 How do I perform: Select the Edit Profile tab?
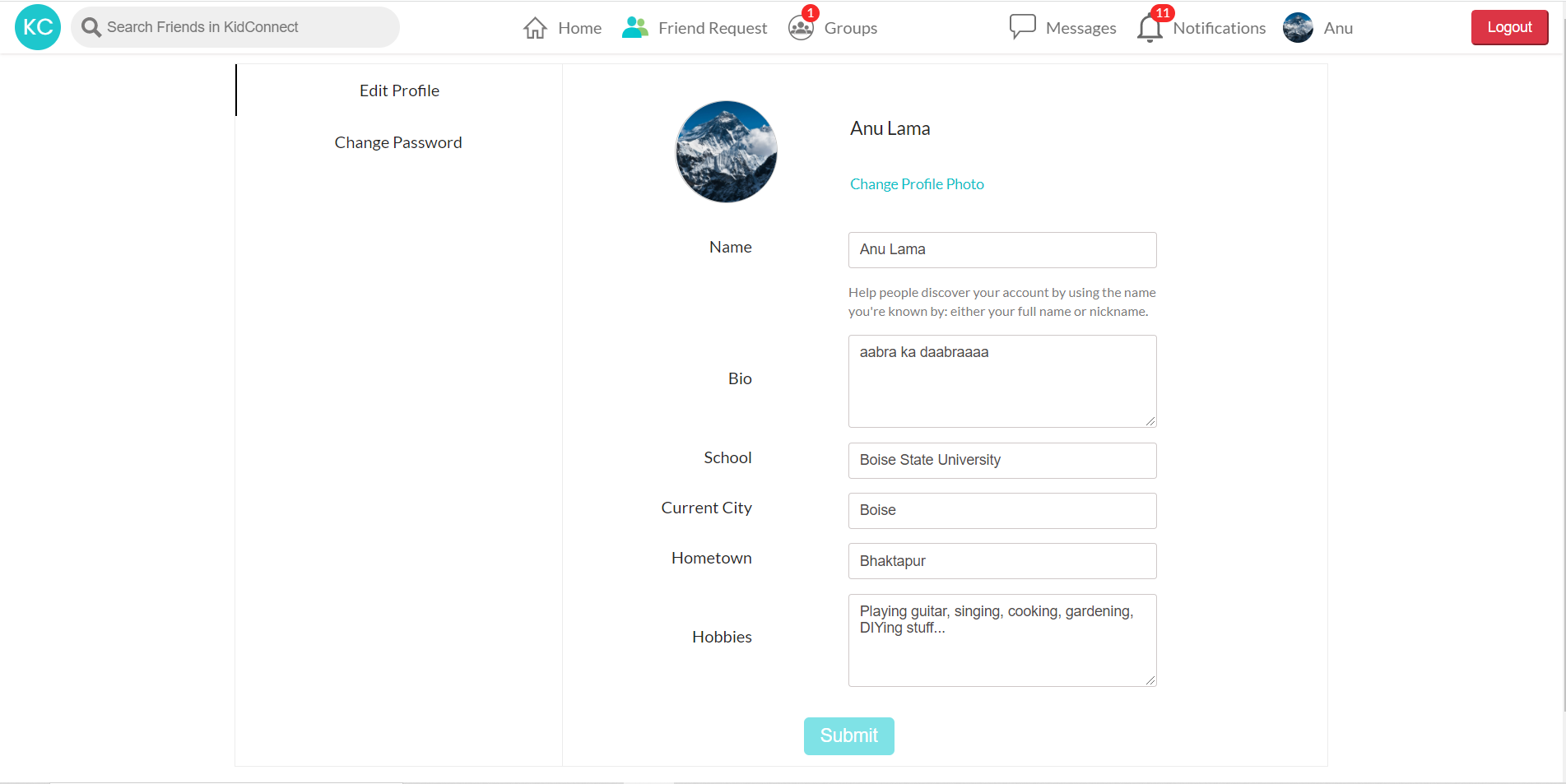tap(399, 90)
